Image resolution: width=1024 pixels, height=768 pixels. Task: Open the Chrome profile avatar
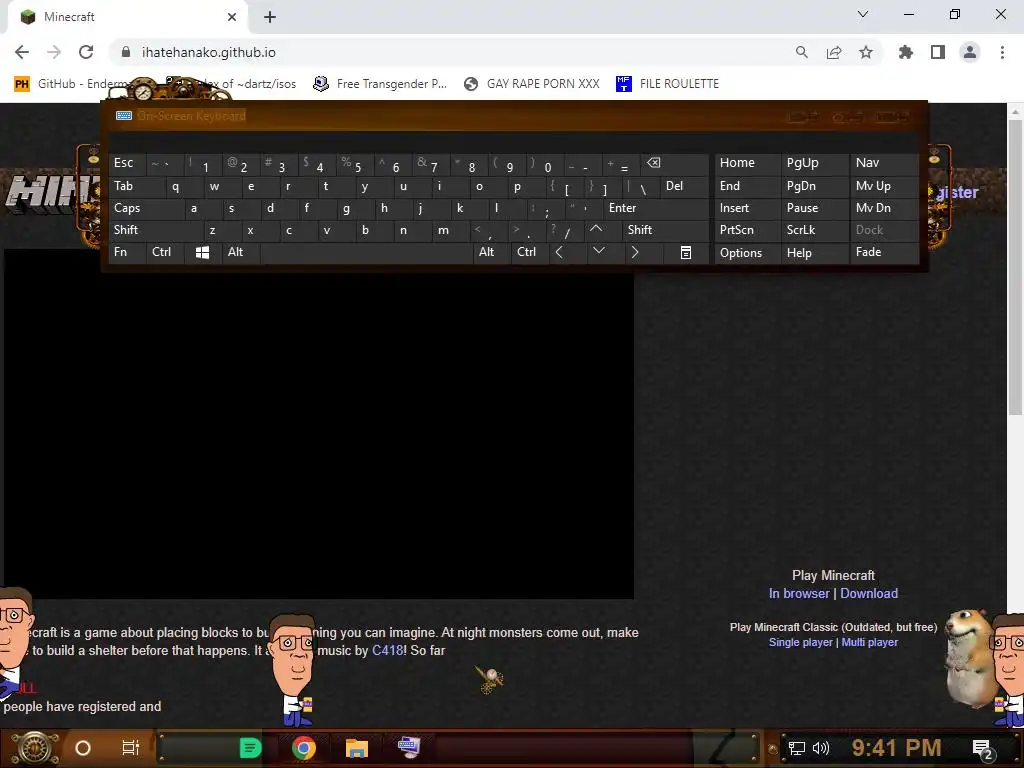[x=970, y=52]
